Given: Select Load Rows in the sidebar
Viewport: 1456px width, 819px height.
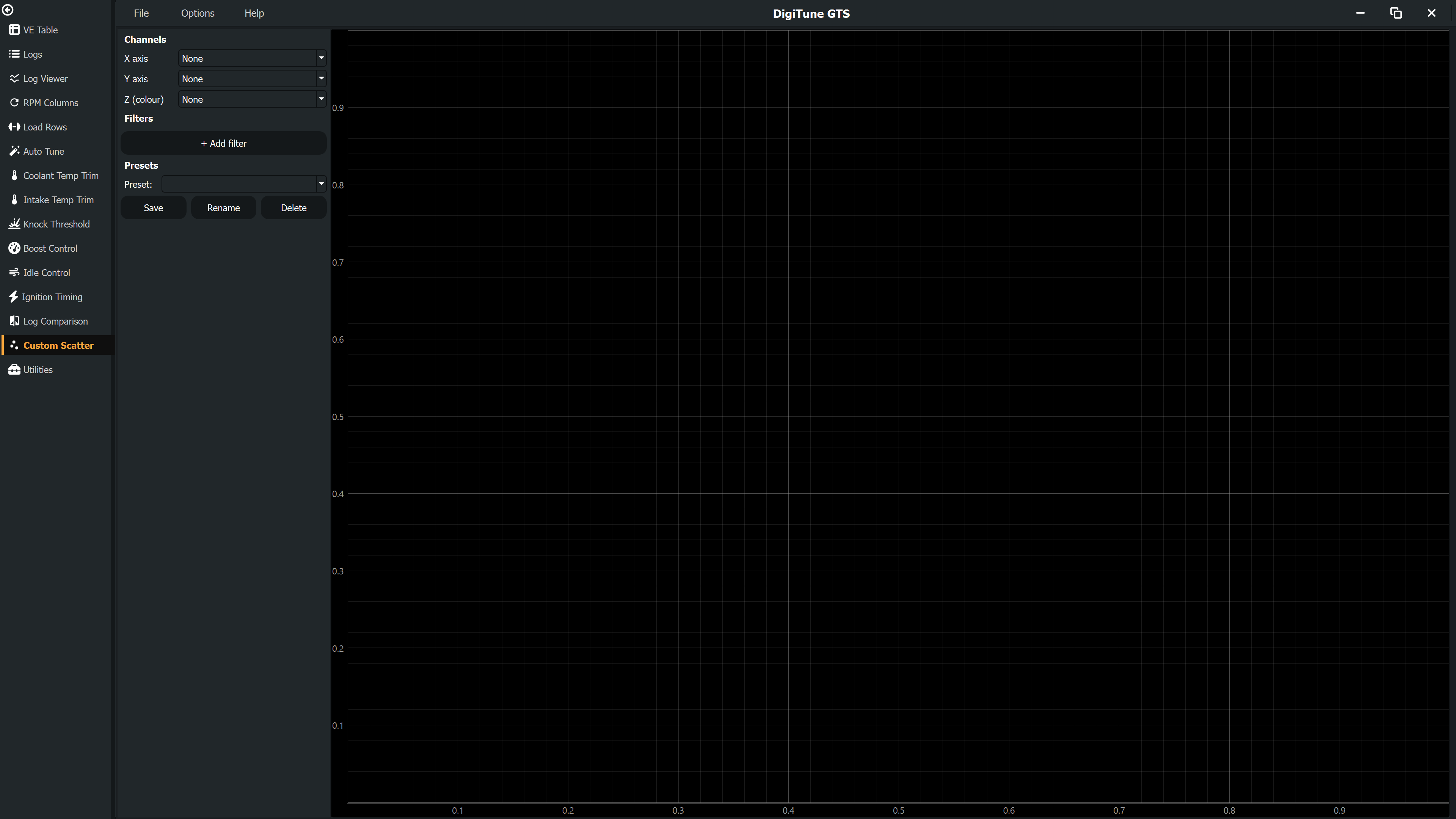Looking at the screenshot, I should point(56,127).
